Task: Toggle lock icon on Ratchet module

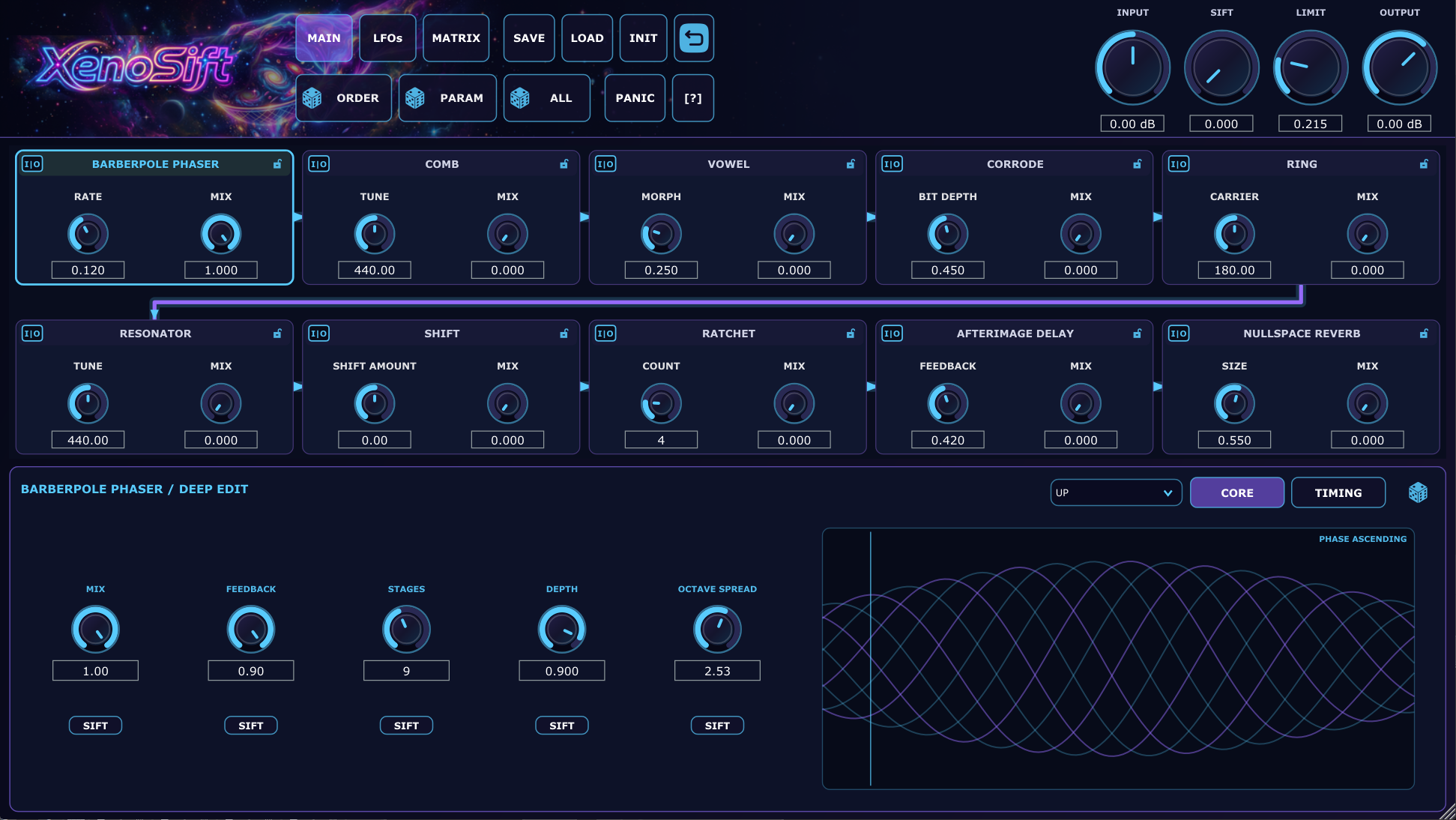Action: 851,334
